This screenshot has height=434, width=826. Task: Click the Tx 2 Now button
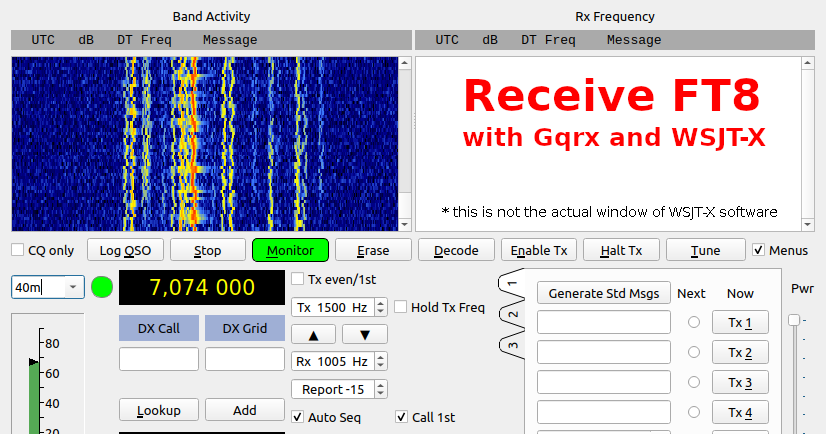(740, 352)
